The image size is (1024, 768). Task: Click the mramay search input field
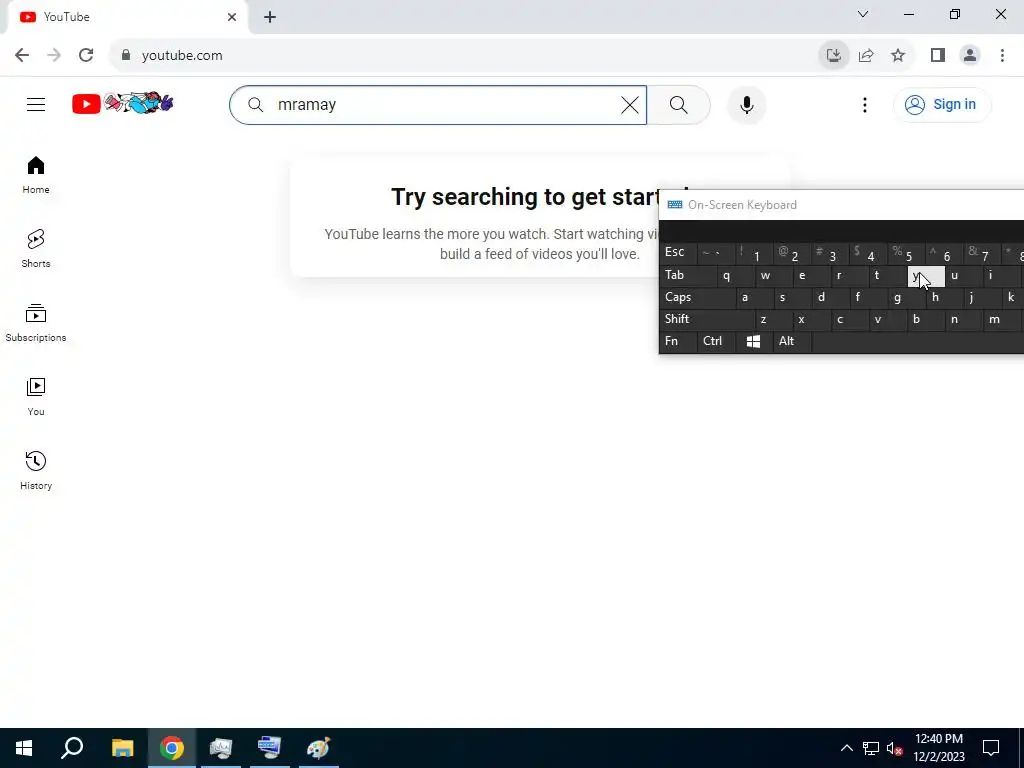click(x=438, y=104)
